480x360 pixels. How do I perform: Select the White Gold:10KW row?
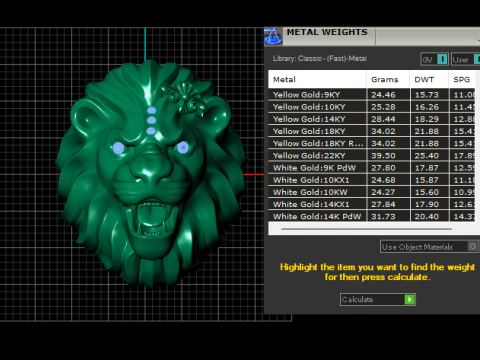point(372,192)
